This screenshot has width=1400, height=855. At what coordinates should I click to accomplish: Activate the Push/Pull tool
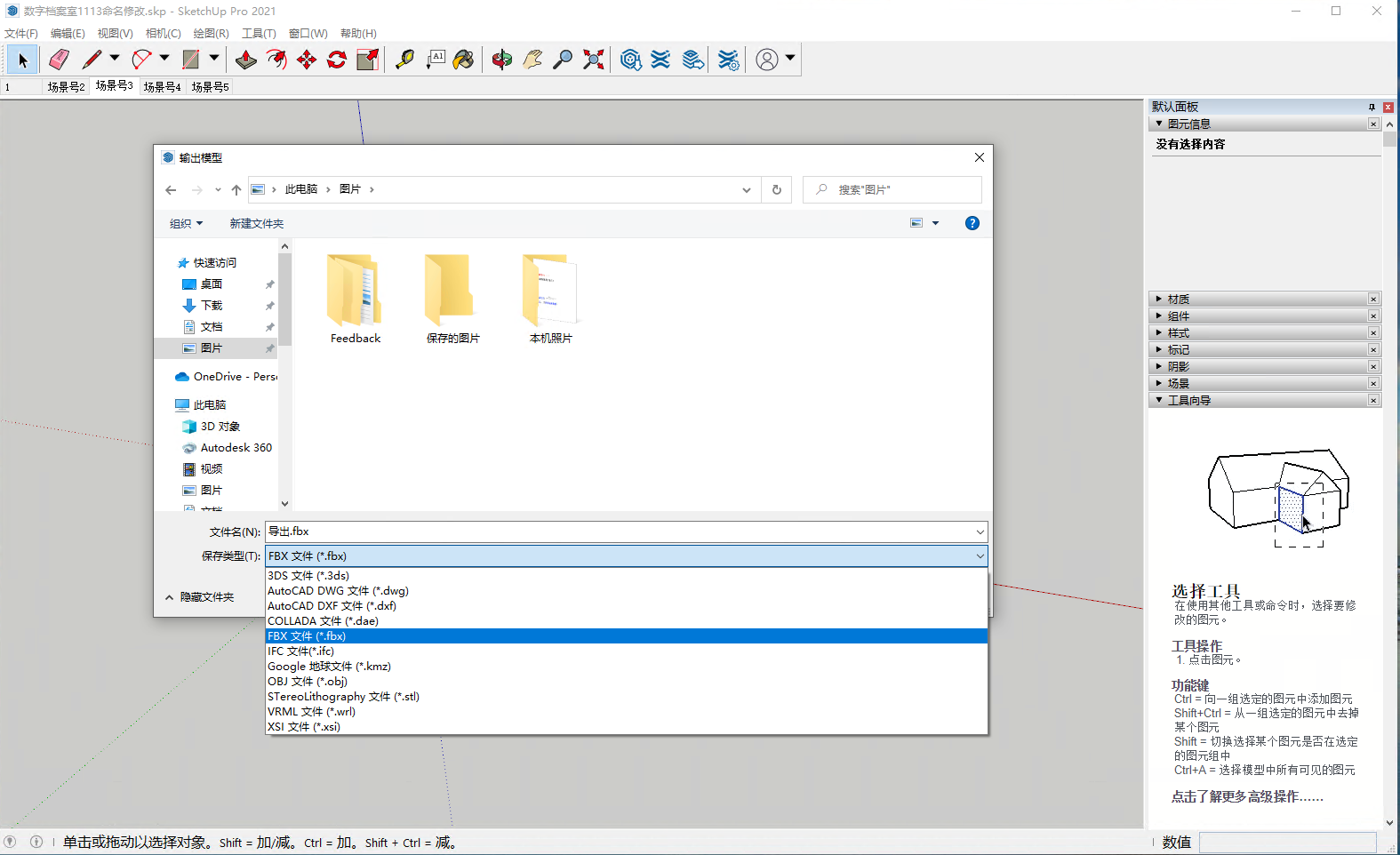click(x=246, y=60)
